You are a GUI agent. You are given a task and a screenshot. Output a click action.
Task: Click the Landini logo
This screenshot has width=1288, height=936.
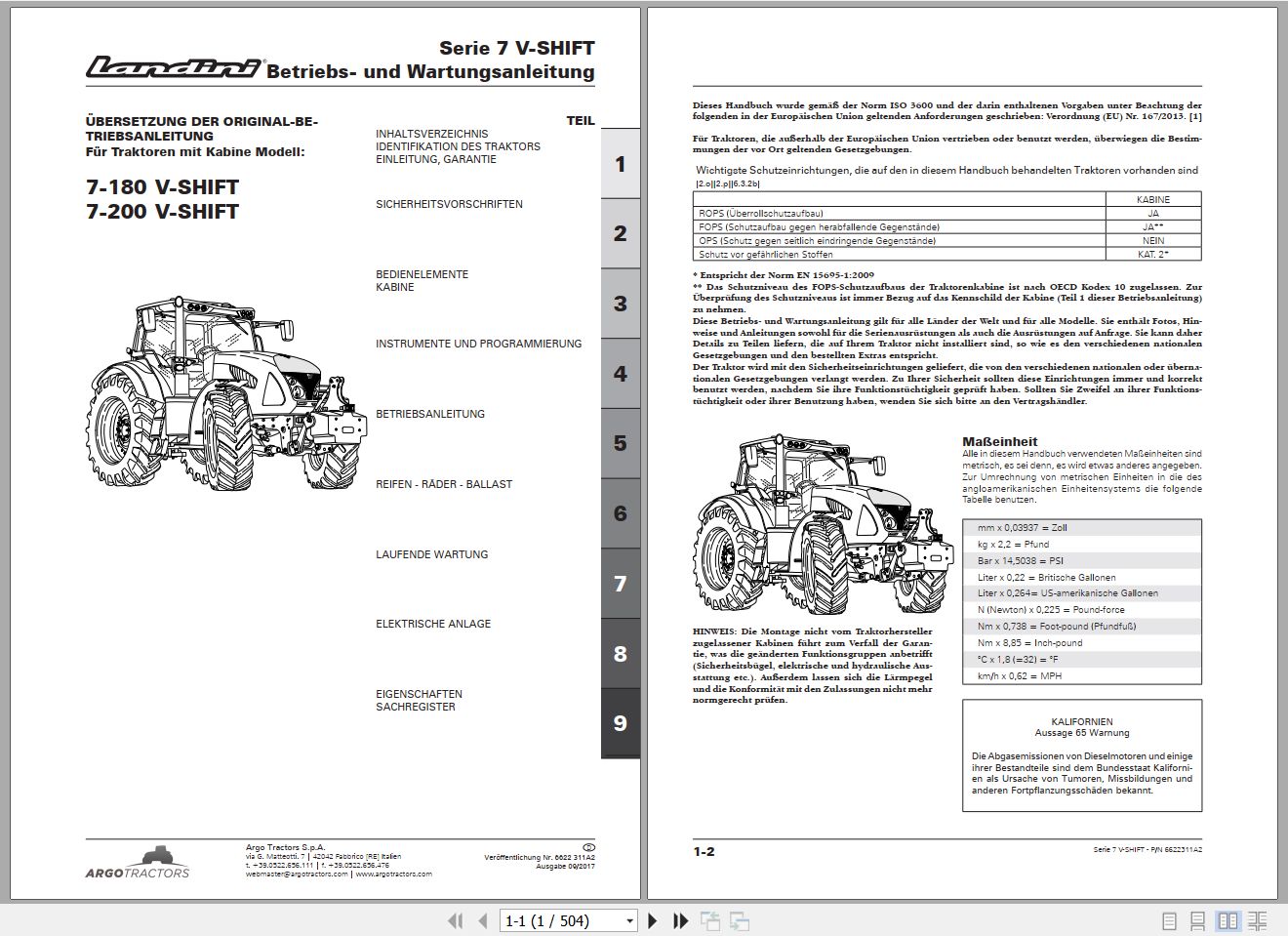[174, 66]
